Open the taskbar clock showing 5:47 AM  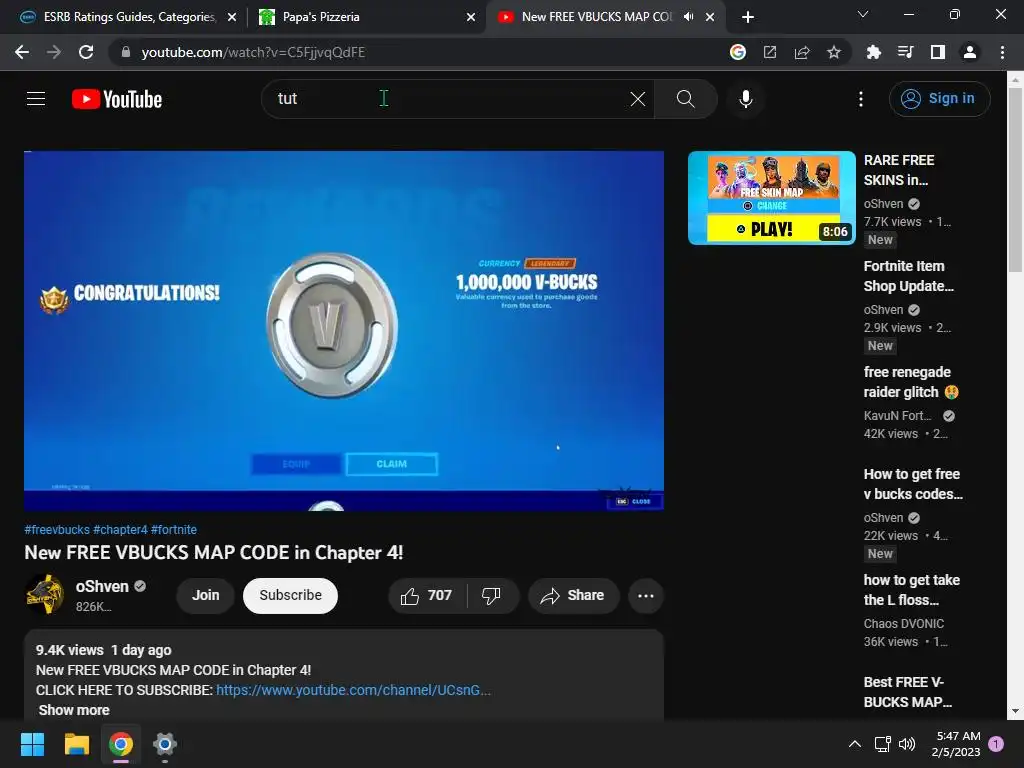[x=956, y=744]
